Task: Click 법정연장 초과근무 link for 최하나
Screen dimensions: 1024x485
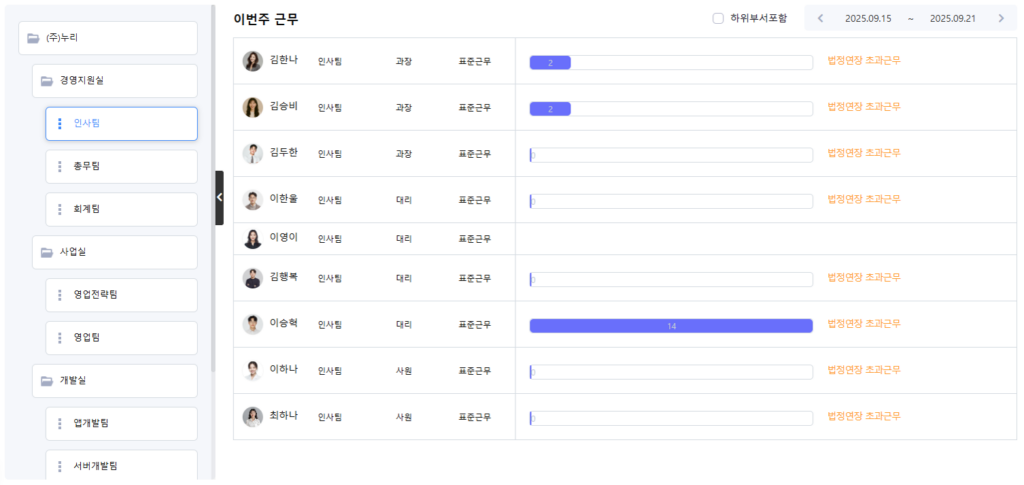Action: [864, 417]
